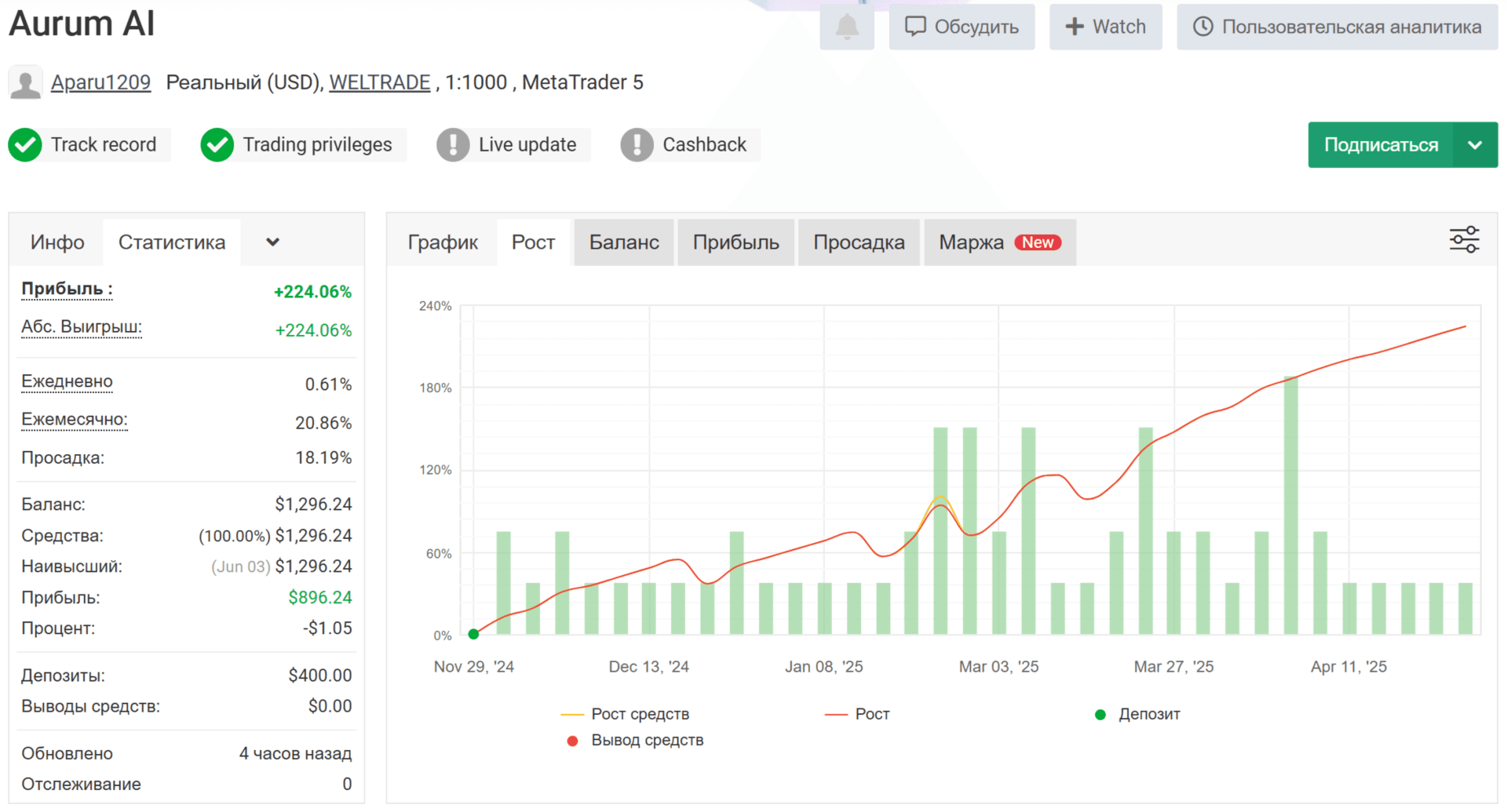Viewport: 1507px width, 812px height.
Task: Switch to the Просадка tab
Action: click(x=859, y=242)
